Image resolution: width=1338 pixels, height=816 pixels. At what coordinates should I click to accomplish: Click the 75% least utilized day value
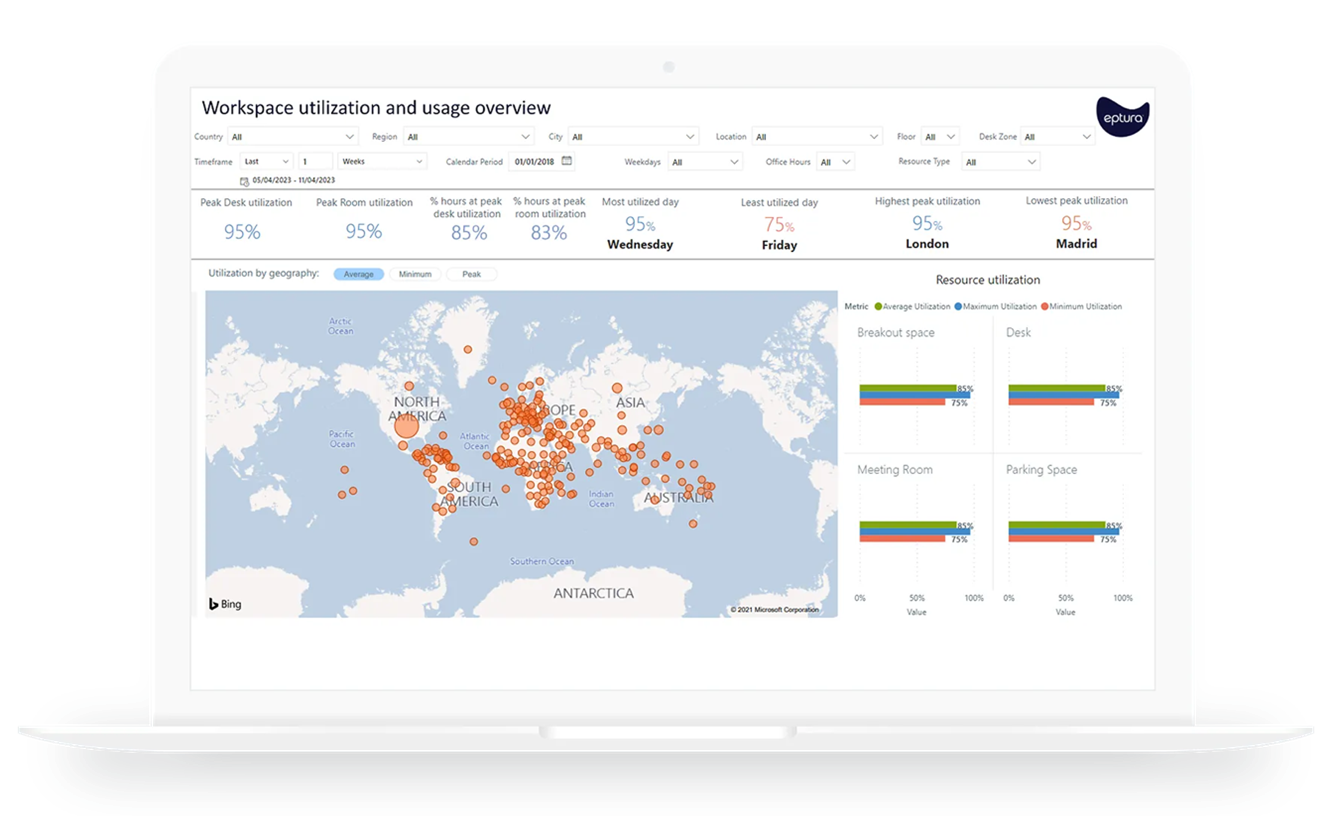tap(779, 226)
